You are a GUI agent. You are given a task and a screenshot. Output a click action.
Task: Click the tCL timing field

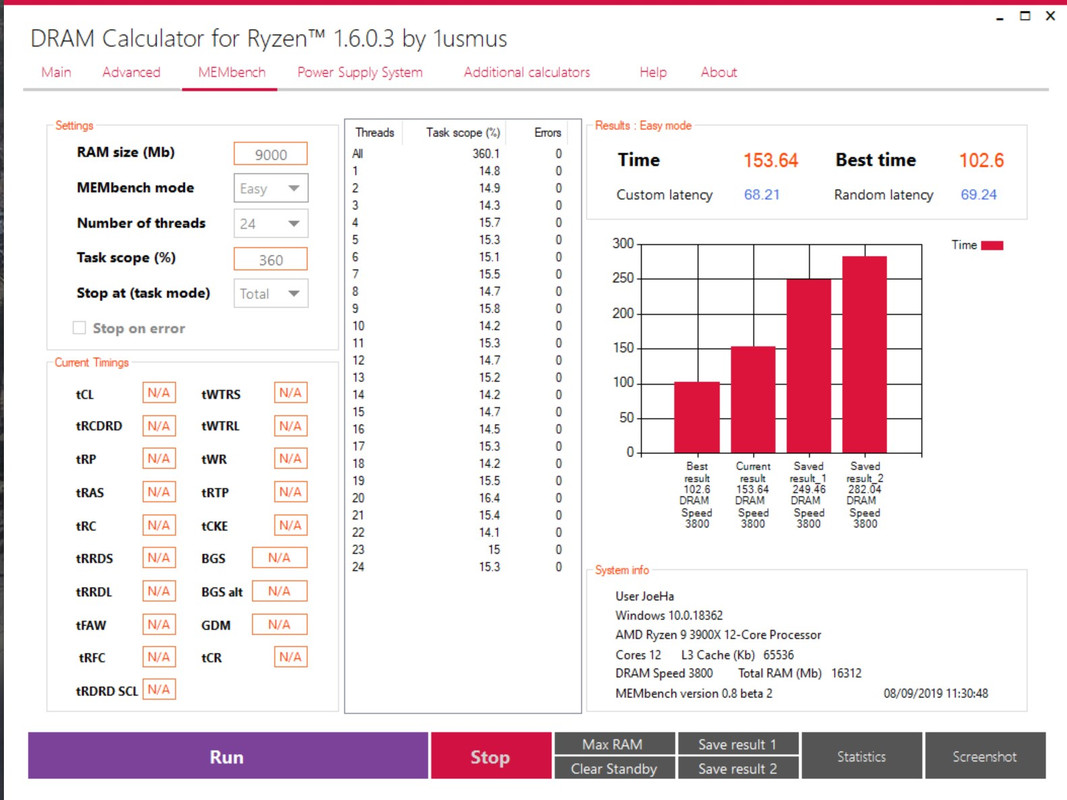pos(159,393)
